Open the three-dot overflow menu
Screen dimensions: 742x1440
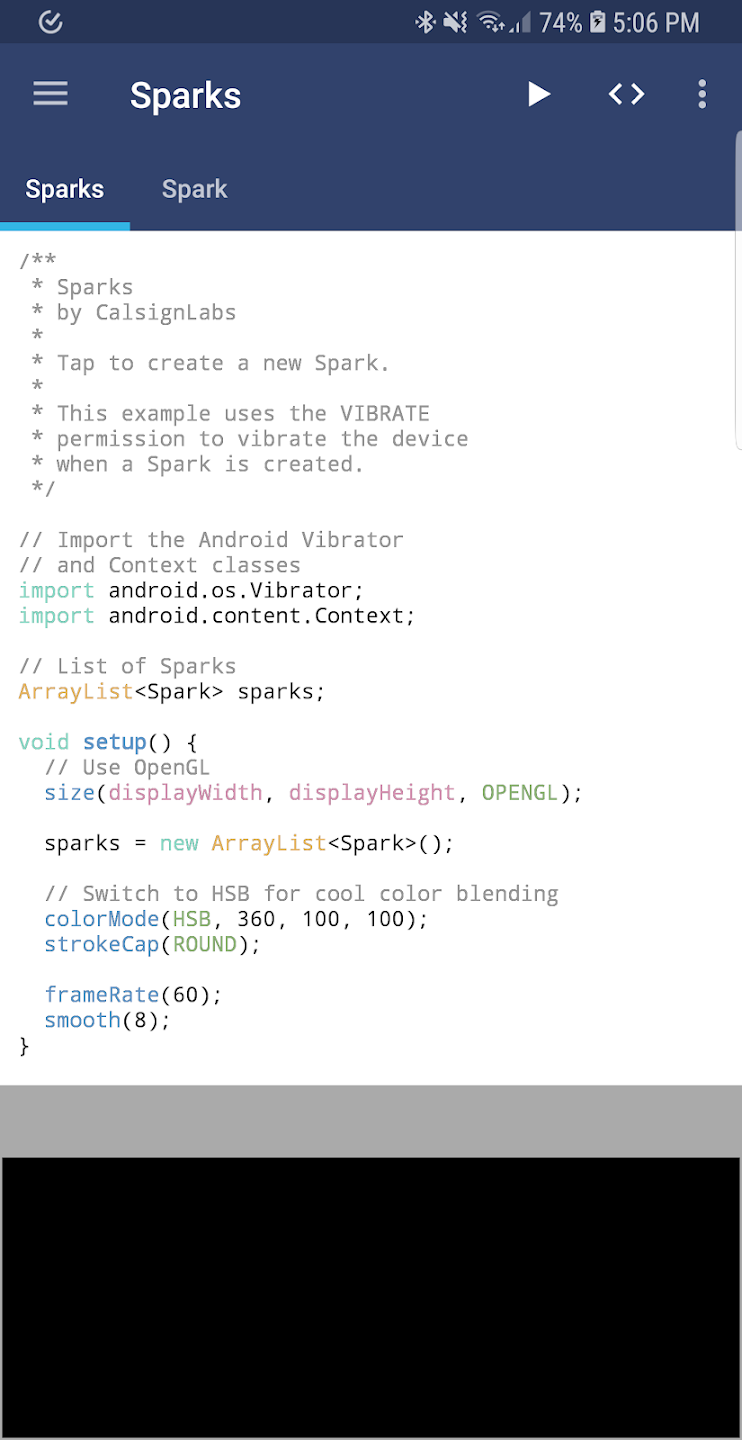coord(702,95)
